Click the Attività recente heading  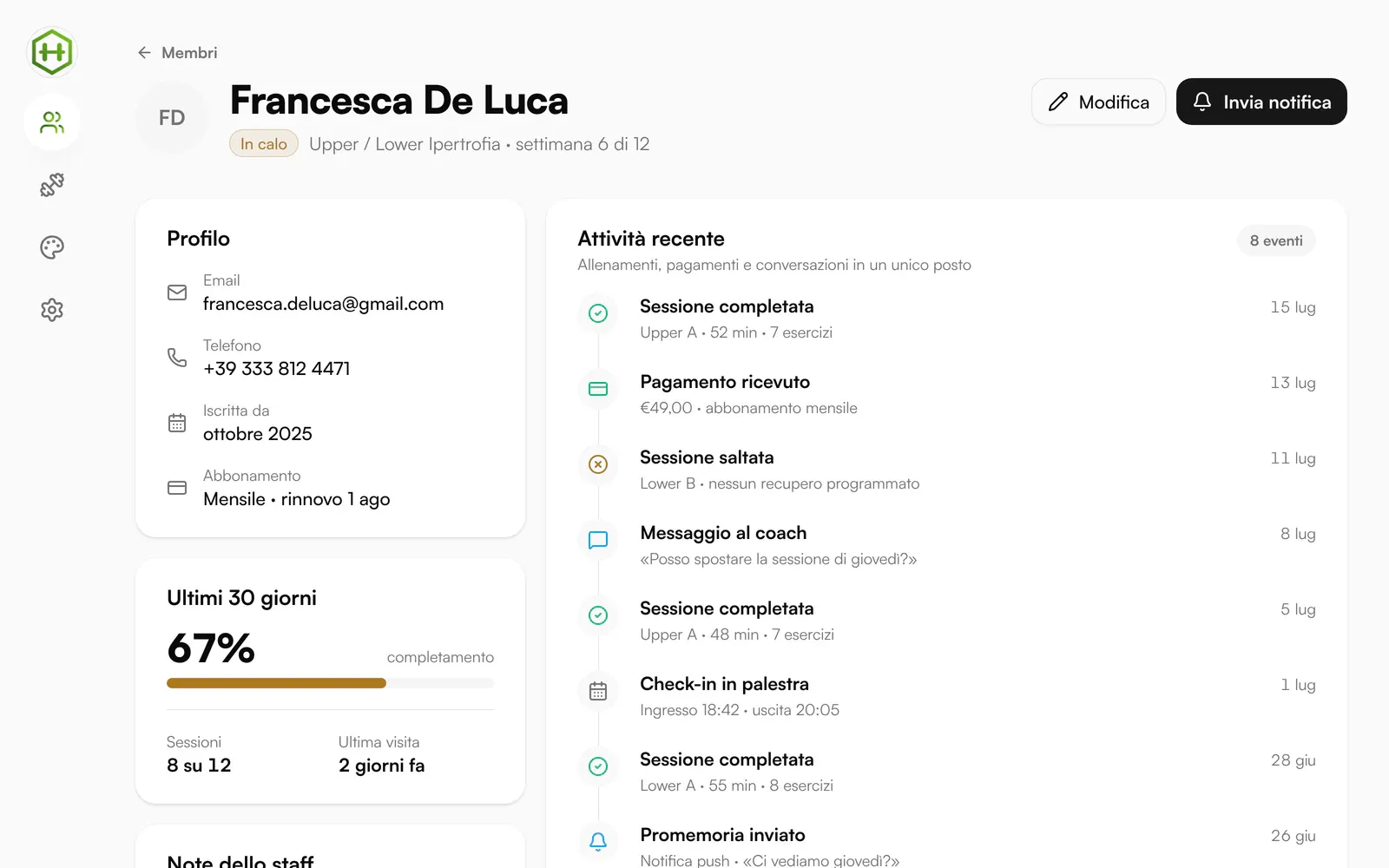(651, 239)
